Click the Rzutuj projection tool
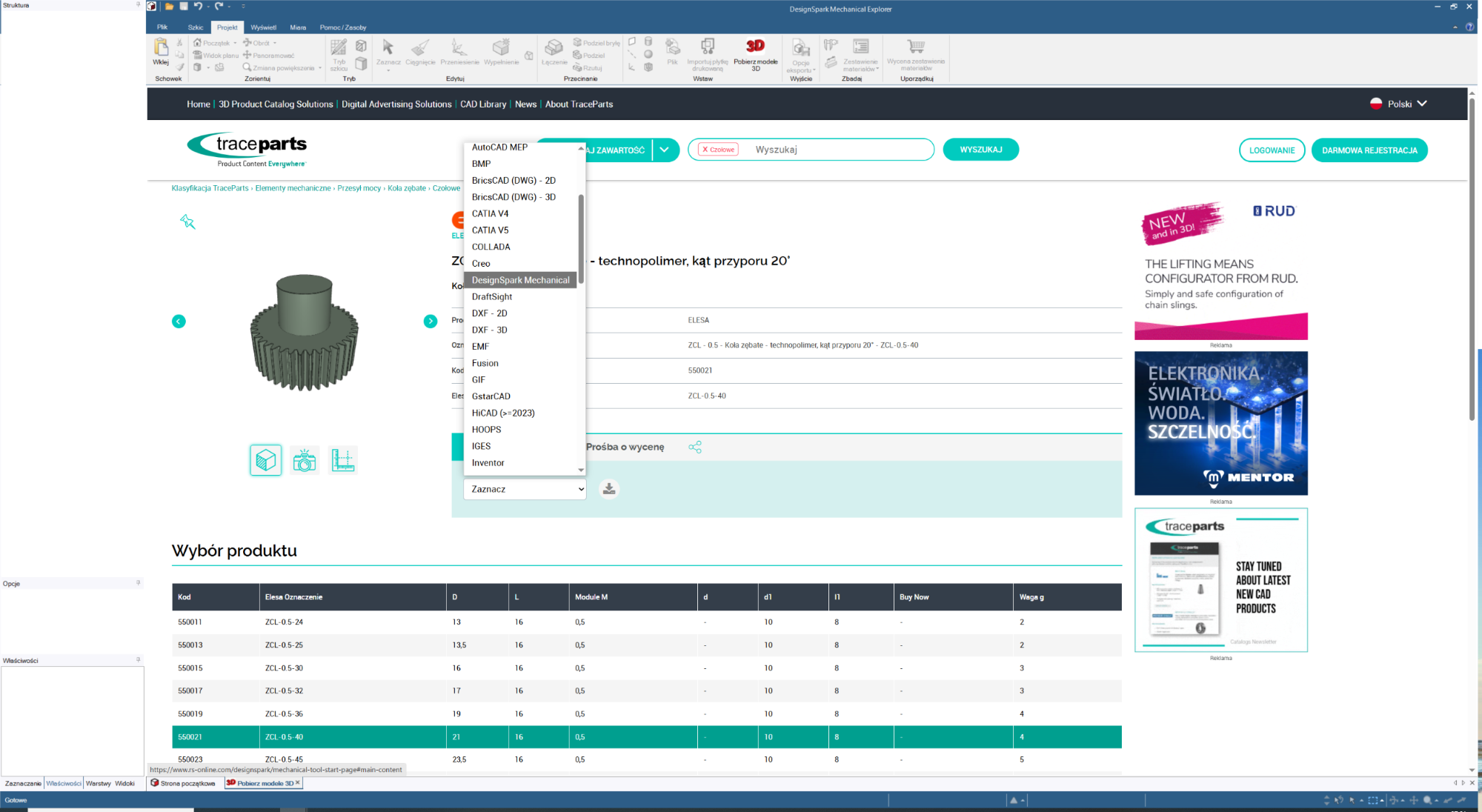The height and width of the screenshot is (812, 1482). tap(588, 68)
